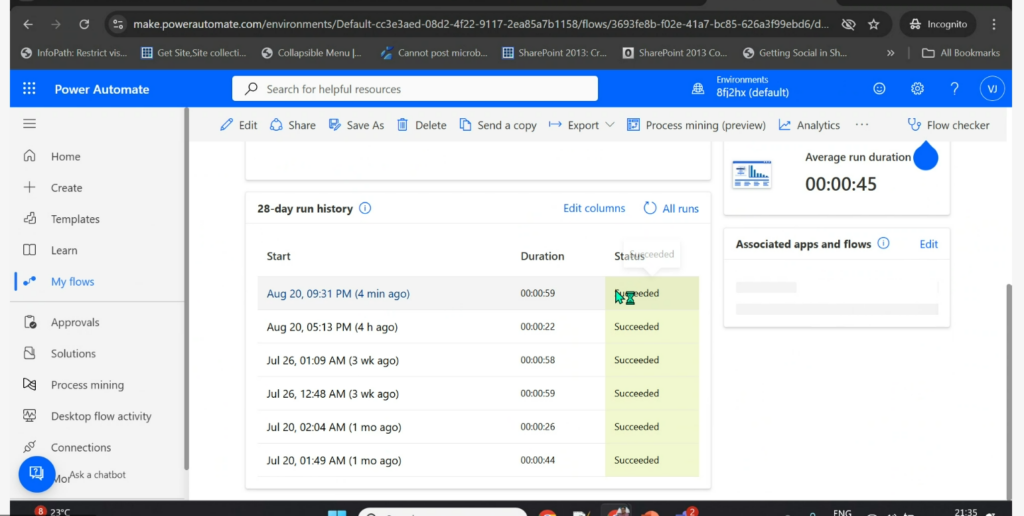Viewport: 1024px width, 516px height.
Task: Share the flow from the toolbar
Action: click(293, 125)
